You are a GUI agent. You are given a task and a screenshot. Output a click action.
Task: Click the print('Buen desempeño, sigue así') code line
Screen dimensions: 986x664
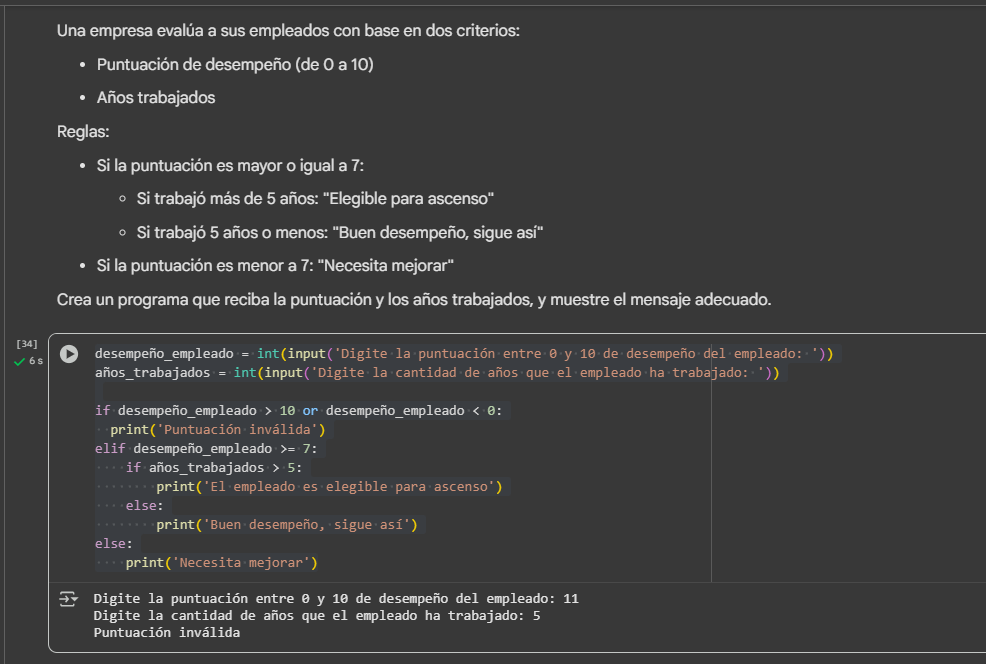pyautogui.click(x=287, y=525)
